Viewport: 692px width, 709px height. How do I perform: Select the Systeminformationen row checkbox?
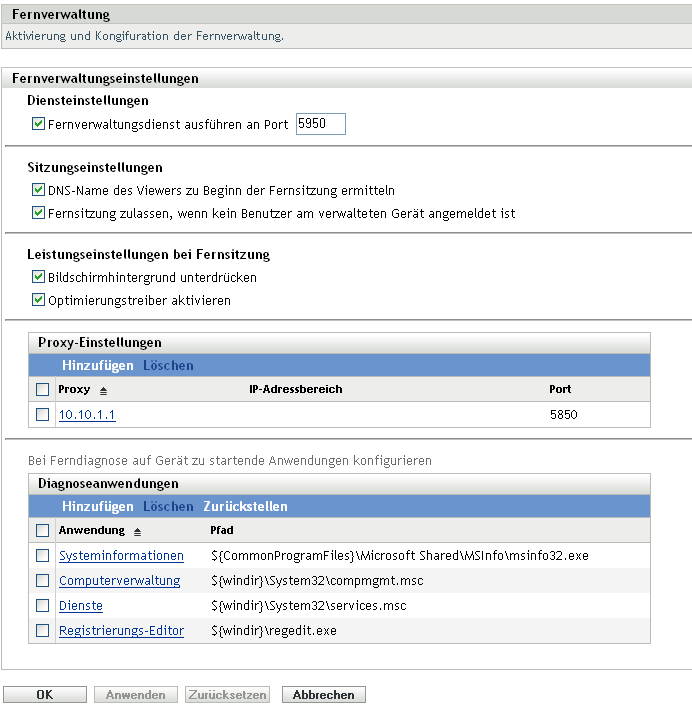point(42,555)
